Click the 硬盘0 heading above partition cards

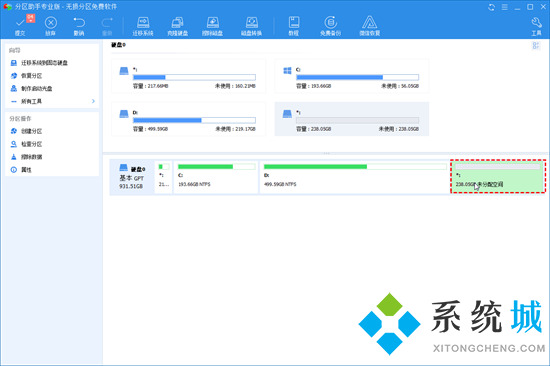pyautogui.click(x=118, y=45)
